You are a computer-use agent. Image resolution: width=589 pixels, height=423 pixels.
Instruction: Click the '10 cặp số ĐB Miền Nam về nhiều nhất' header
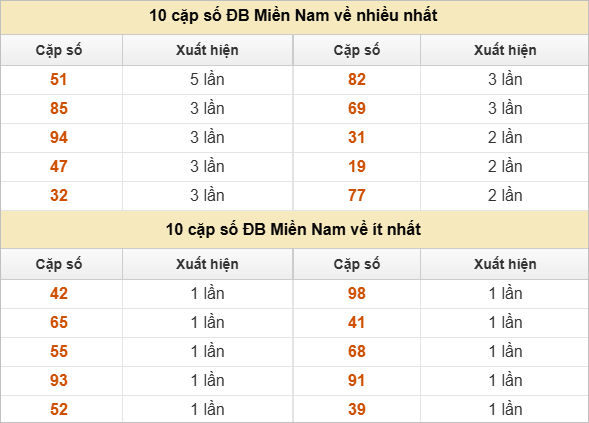click(x=293, y=16)
